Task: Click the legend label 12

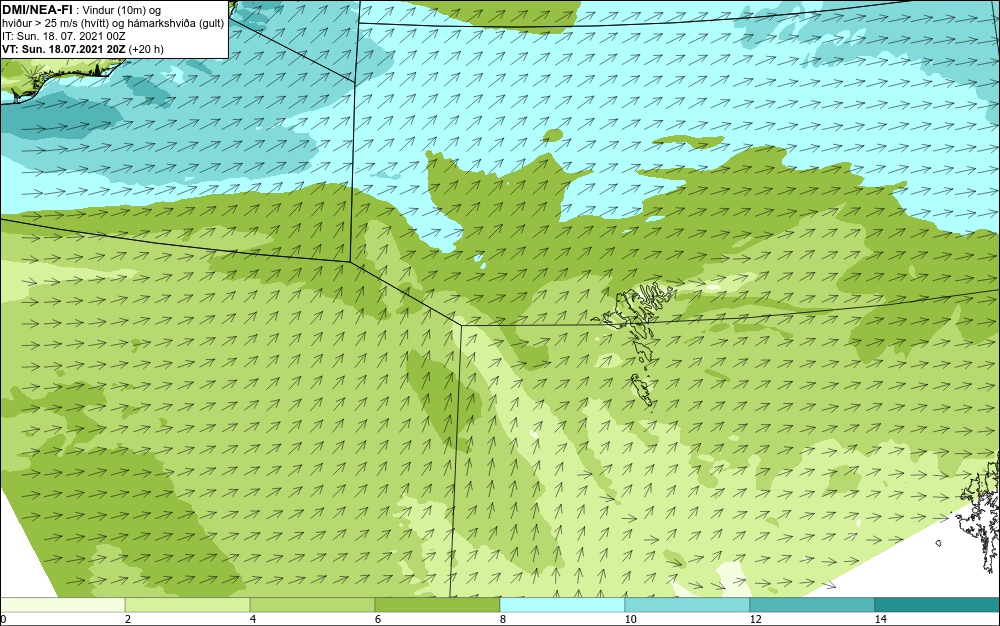Action: (x=755, y=619)
